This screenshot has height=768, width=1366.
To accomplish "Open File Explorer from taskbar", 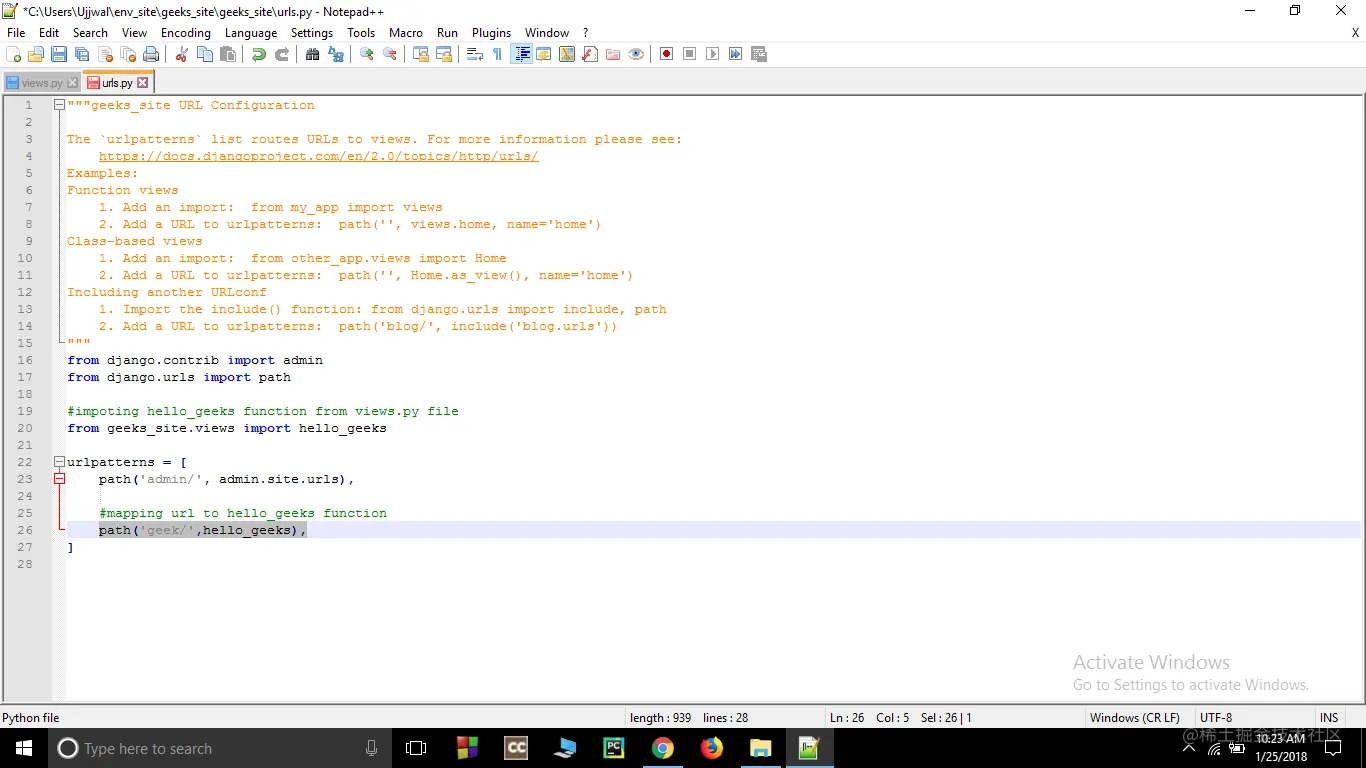I will pyautogui.click(x=760, y=748).
